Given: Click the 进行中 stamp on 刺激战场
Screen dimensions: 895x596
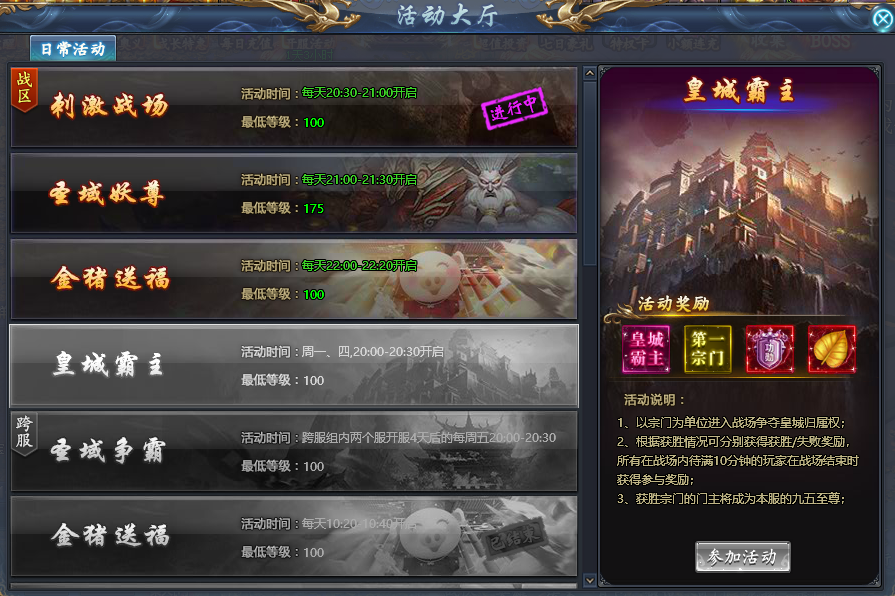Looking at the screenshot, I should pos(514,108).
